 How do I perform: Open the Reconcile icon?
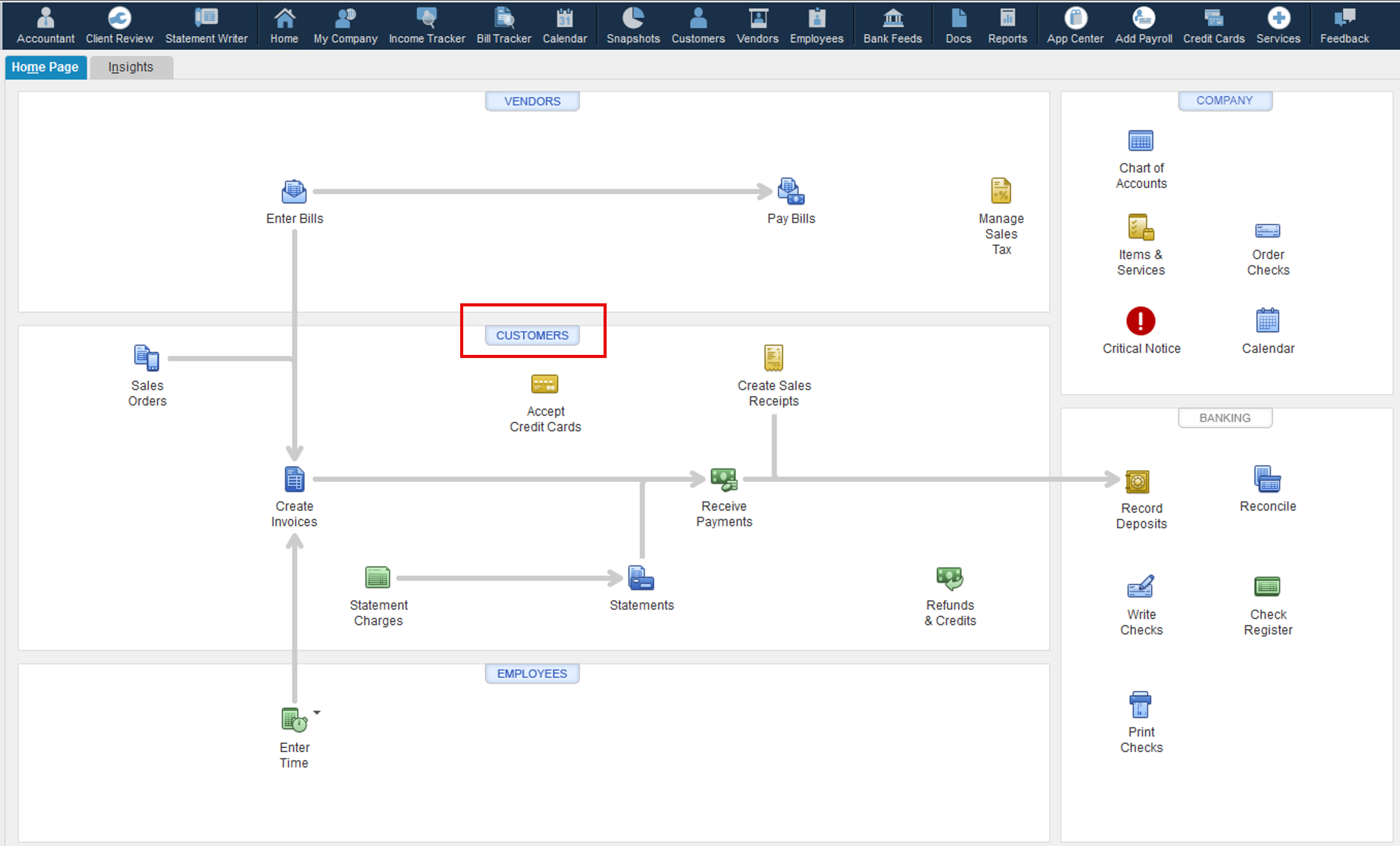(1267, 480)
